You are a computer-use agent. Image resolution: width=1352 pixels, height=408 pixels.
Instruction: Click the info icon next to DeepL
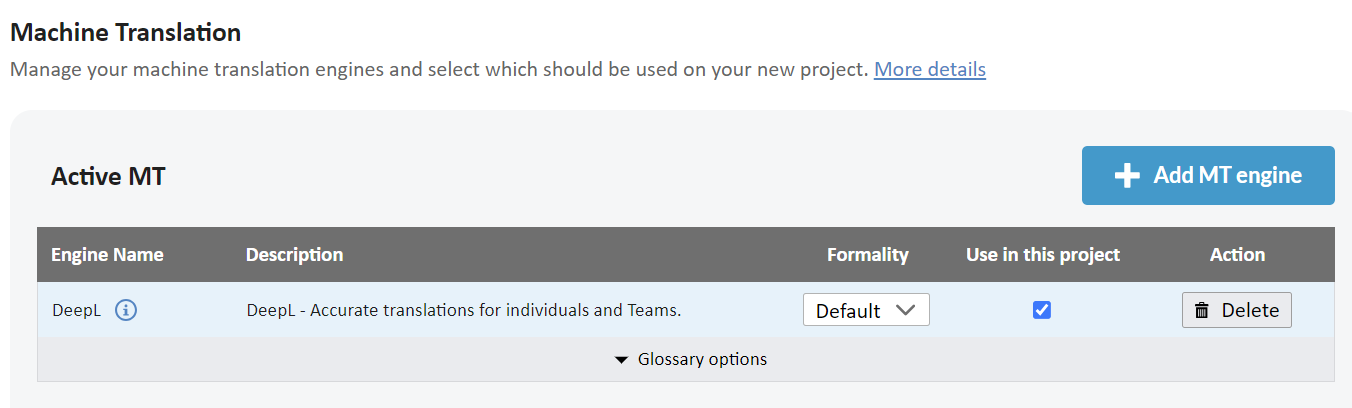[126, 310]
